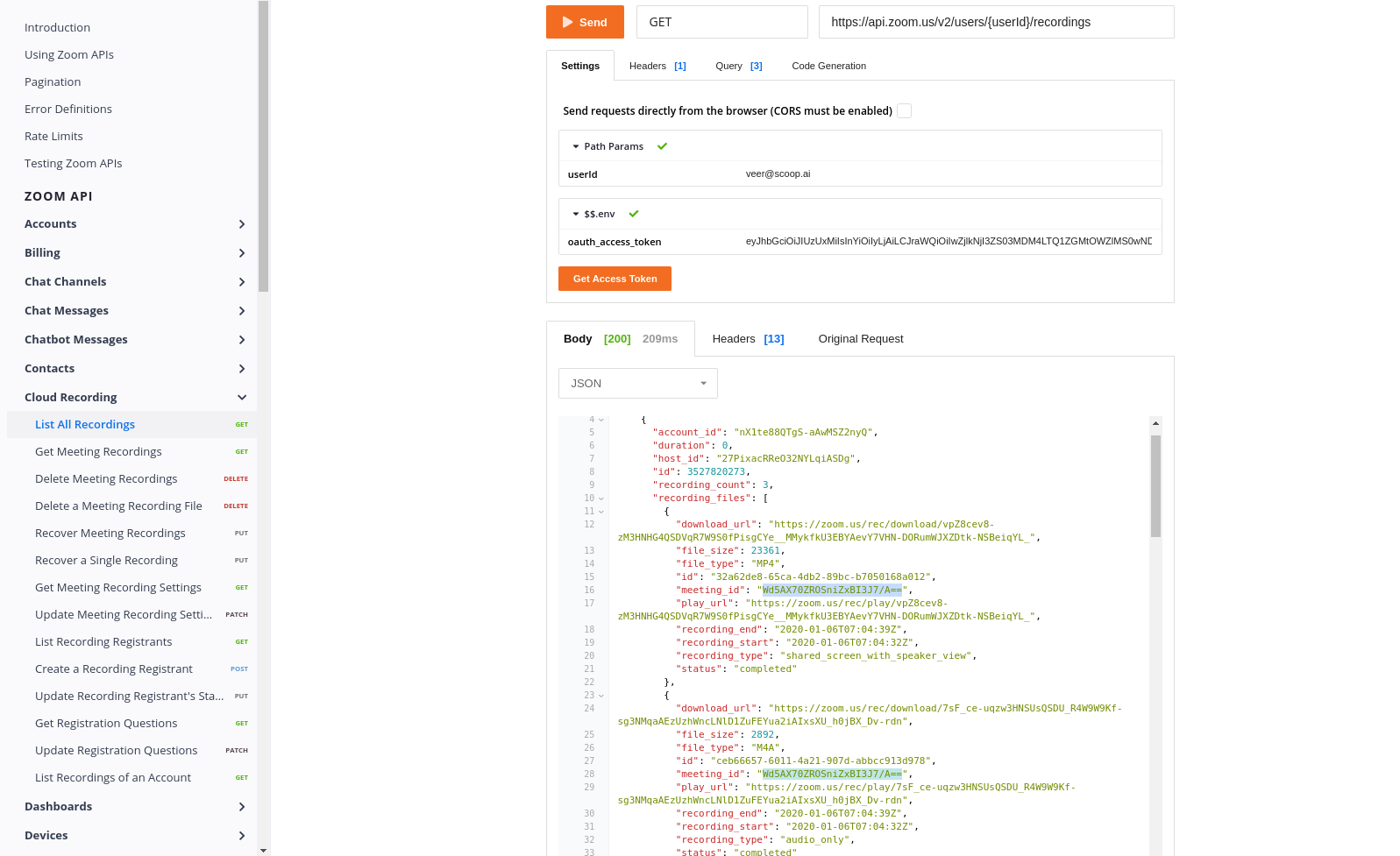The width and height of the screenshot is (1400, 856).
Task: Collapse the Path Params section triangle
Action: [576, 146]
